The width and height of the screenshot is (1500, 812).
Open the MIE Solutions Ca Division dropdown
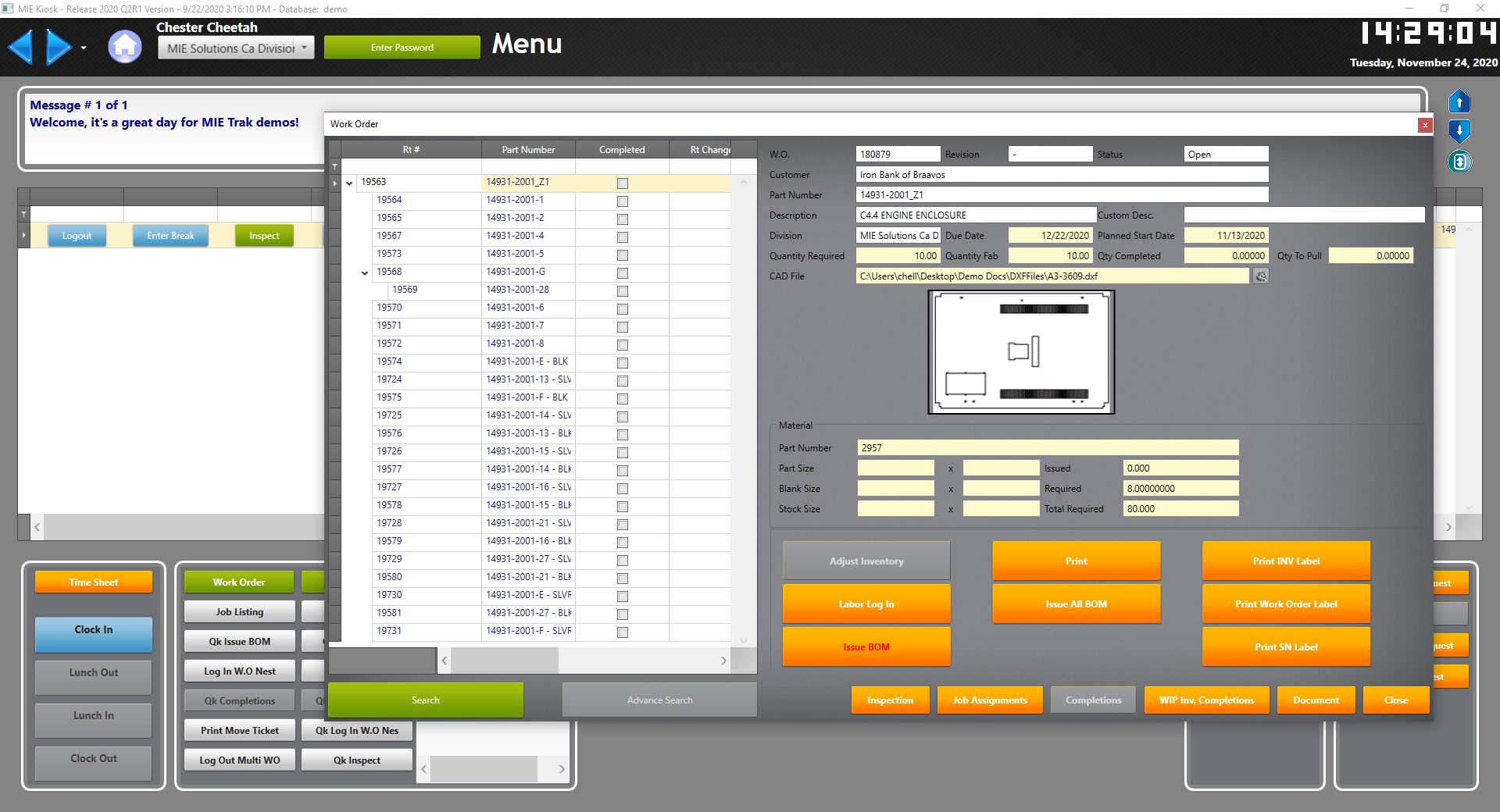(304, 47)
